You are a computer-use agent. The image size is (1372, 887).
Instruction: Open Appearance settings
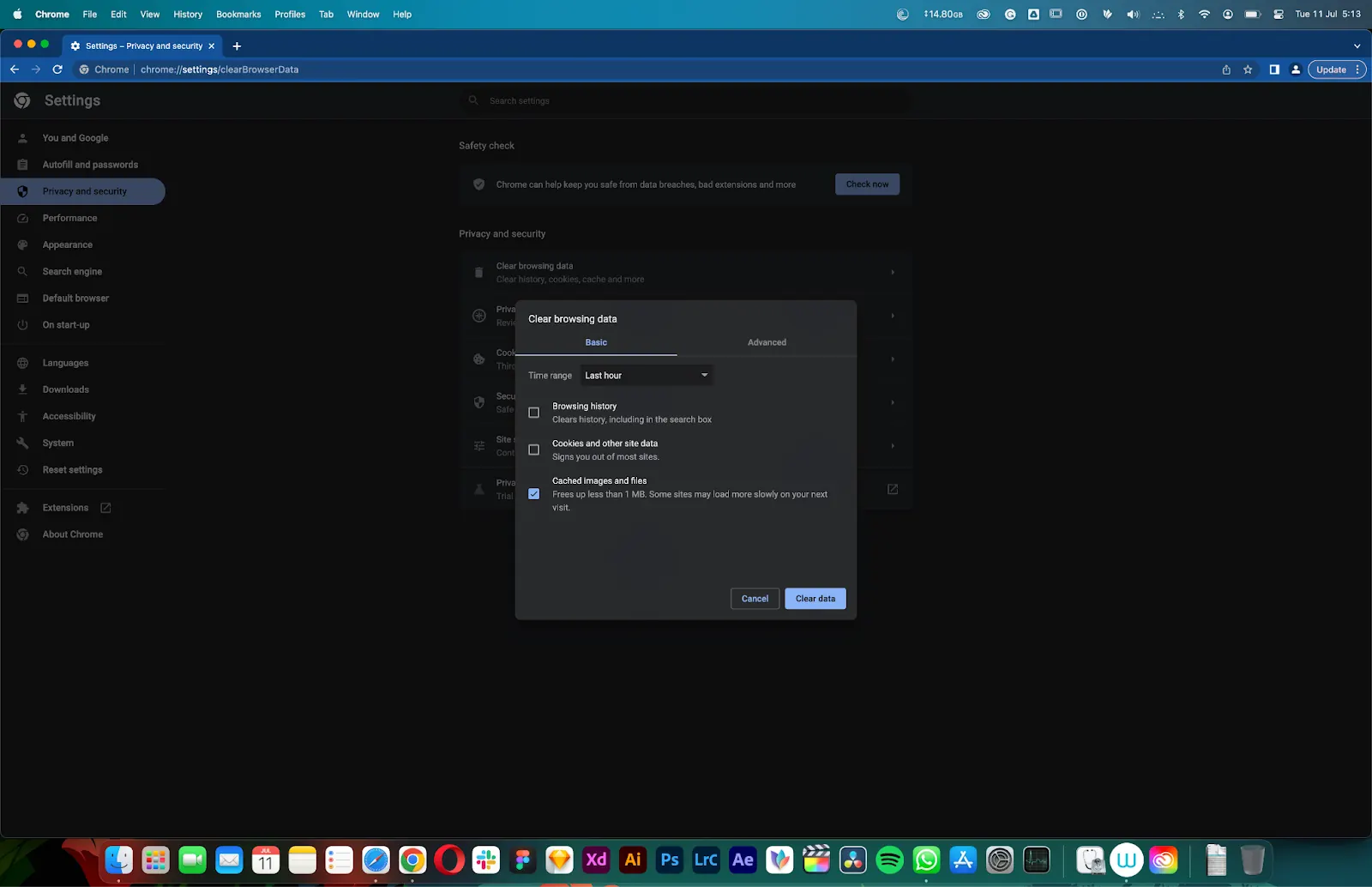[68, 244]
